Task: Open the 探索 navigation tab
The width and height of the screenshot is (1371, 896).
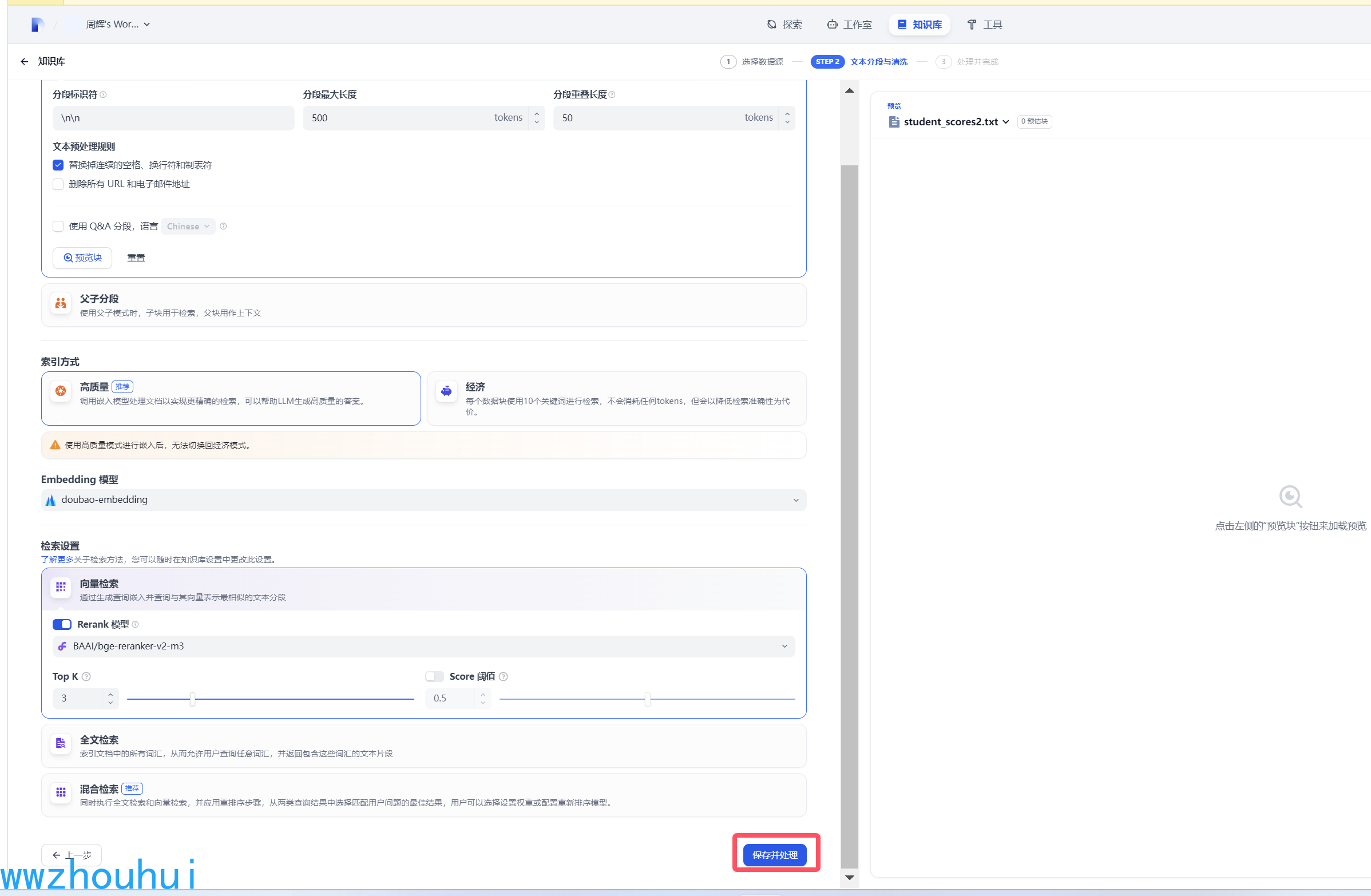Action: click(784, 25)
